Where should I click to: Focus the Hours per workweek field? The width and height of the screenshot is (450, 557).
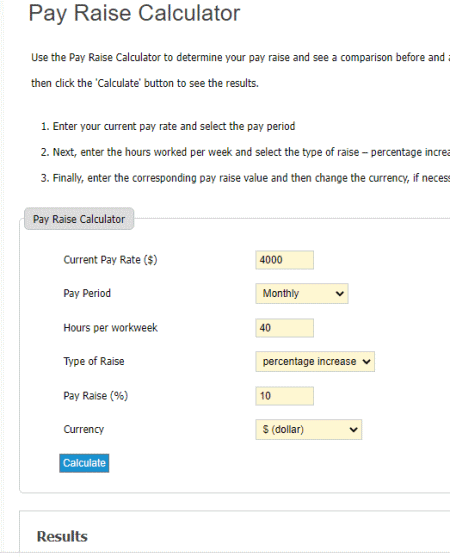pyautogui.click(x=284, y=328)
